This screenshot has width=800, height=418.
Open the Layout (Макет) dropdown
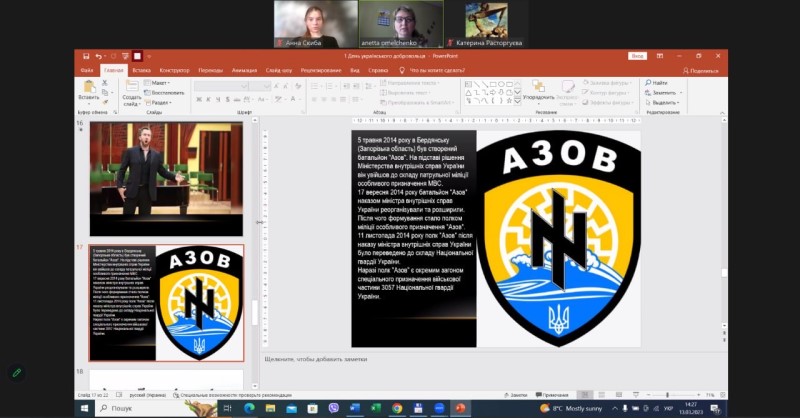coord(157,83)
